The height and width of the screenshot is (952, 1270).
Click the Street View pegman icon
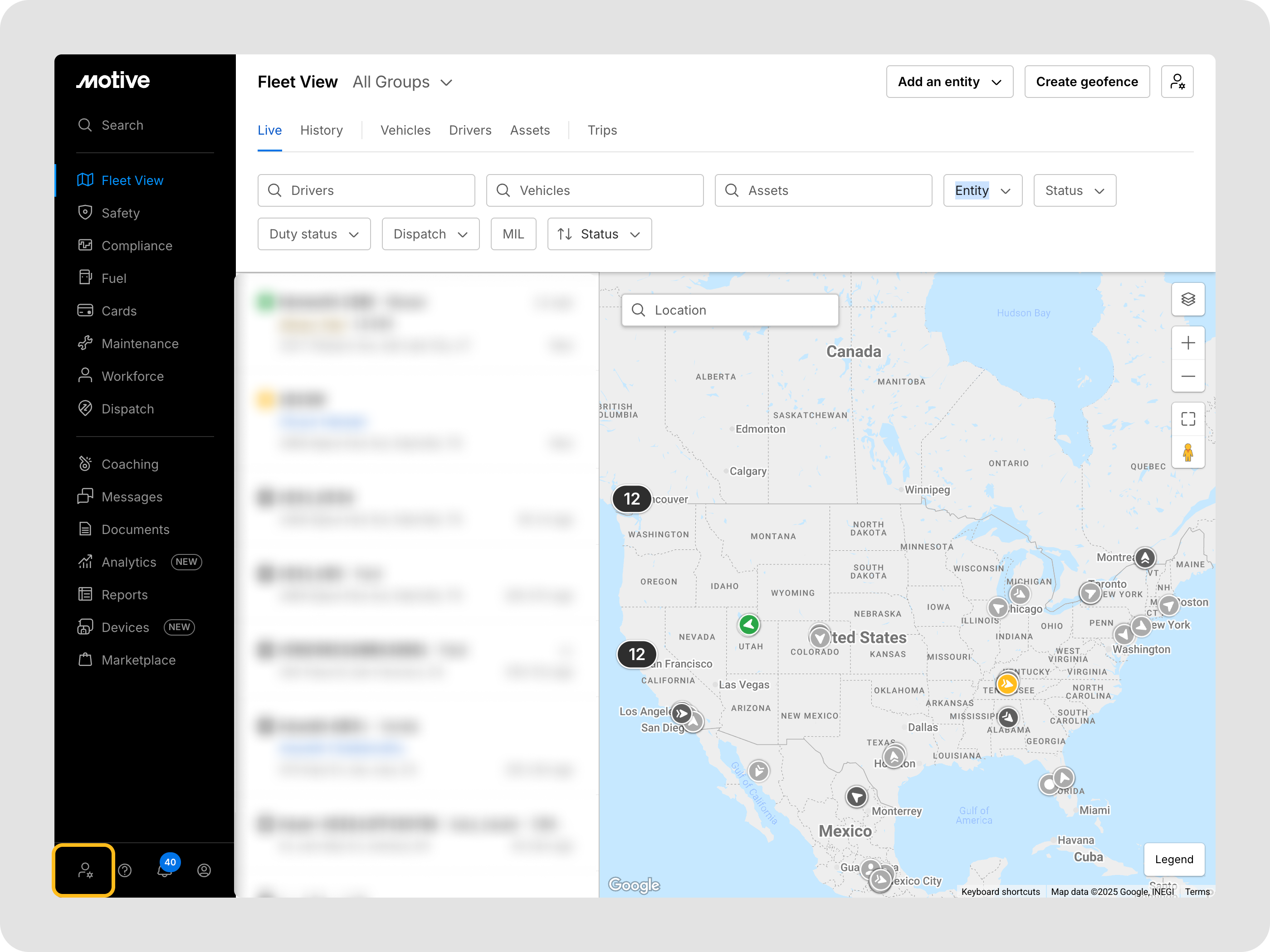pyautogui.click(x=1187, y=452)
